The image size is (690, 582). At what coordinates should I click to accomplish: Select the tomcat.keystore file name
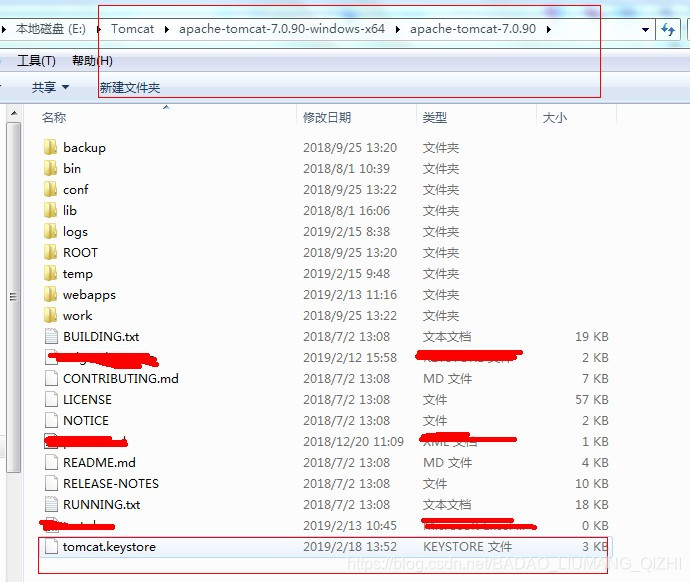point(109,547)
